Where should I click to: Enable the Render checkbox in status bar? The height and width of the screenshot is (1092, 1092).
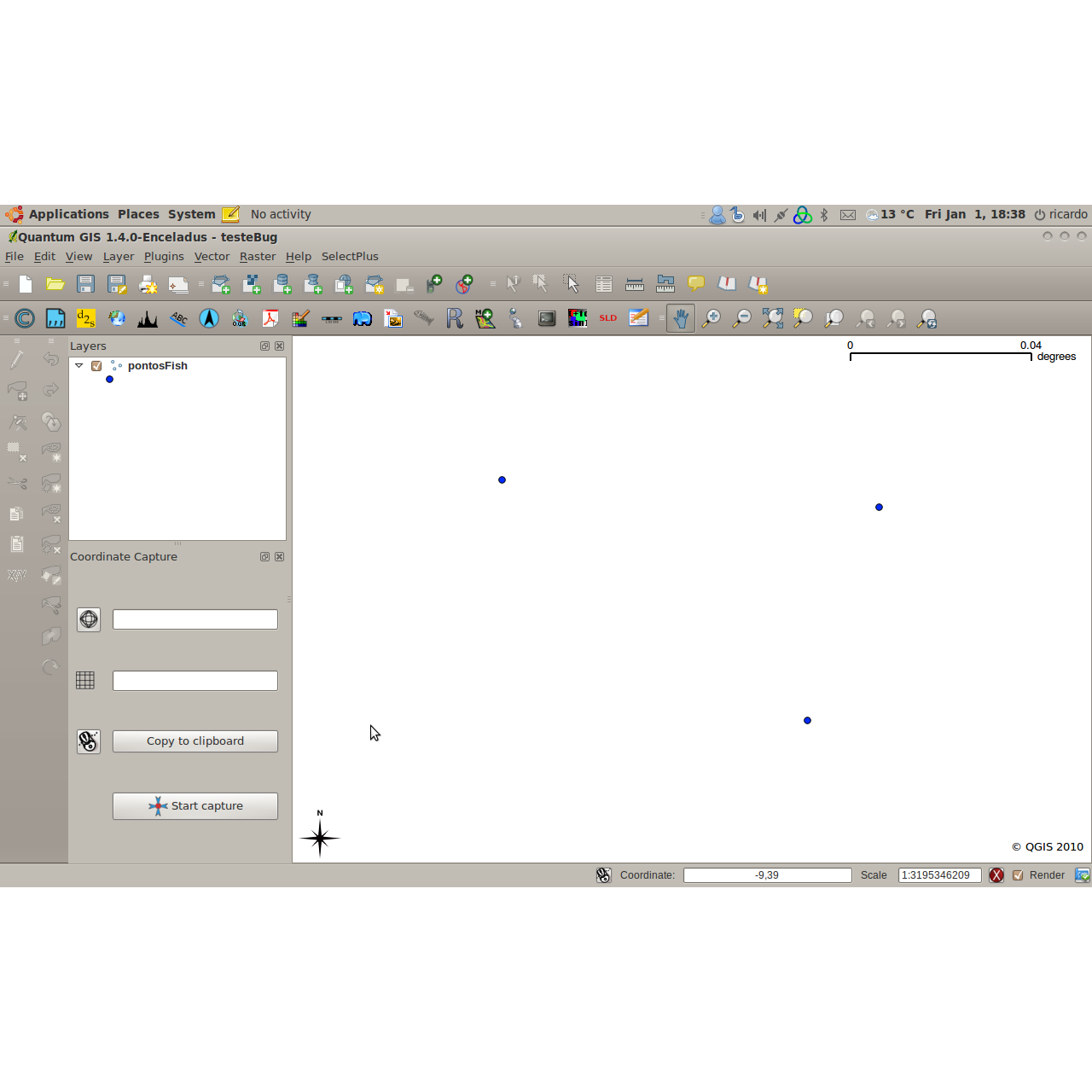tap(1018, 874)
